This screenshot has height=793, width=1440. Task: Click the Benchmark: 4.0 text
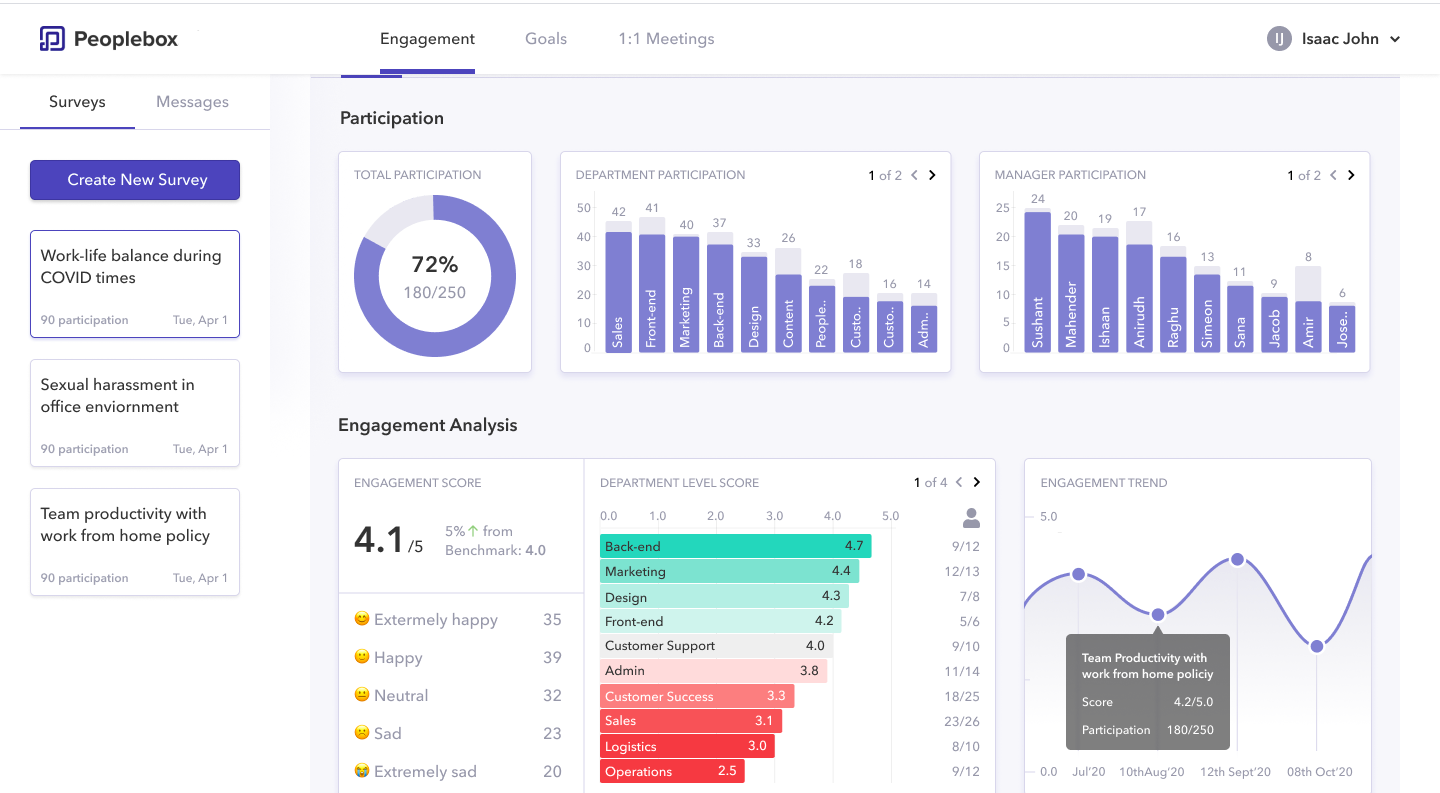(x=495, y=550)
